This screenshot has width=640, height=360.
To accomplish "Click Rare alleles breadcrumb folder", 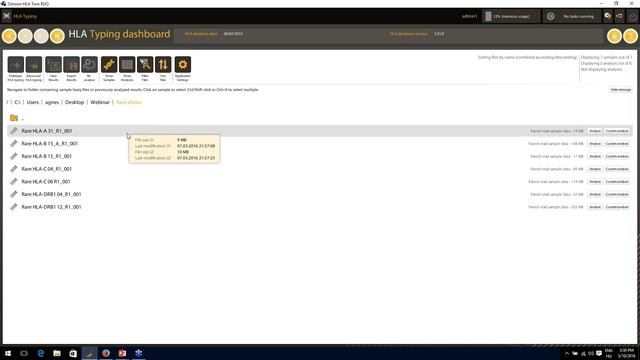I will tap(129, 102).
